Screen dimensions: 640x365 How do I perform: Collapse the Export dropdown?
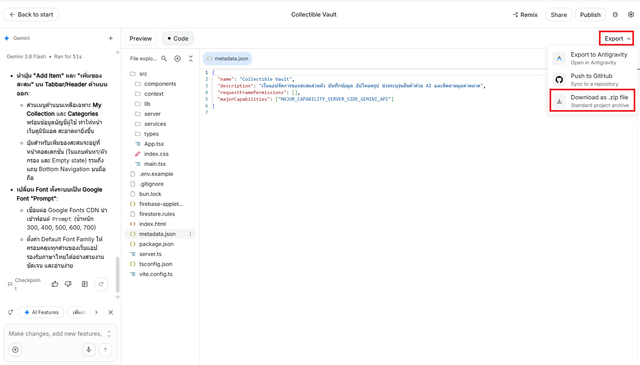[x=616, y=38]
